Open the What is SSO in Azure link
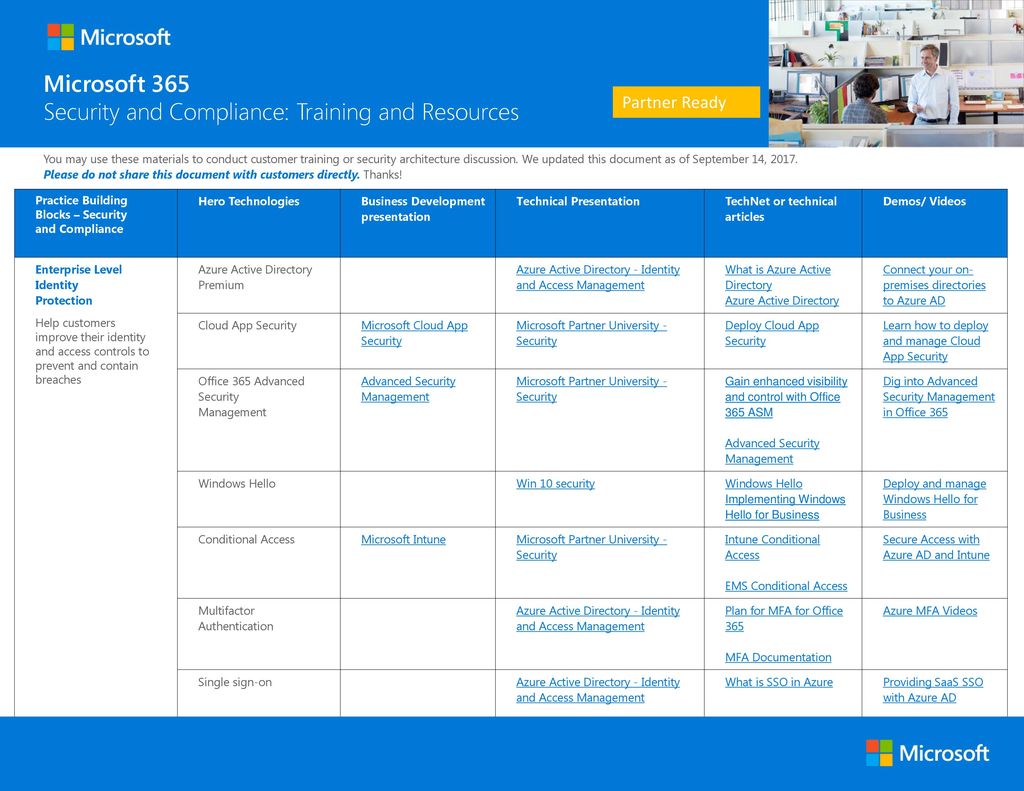Viewport: 1024px width, 791px height. coord(778,682)
